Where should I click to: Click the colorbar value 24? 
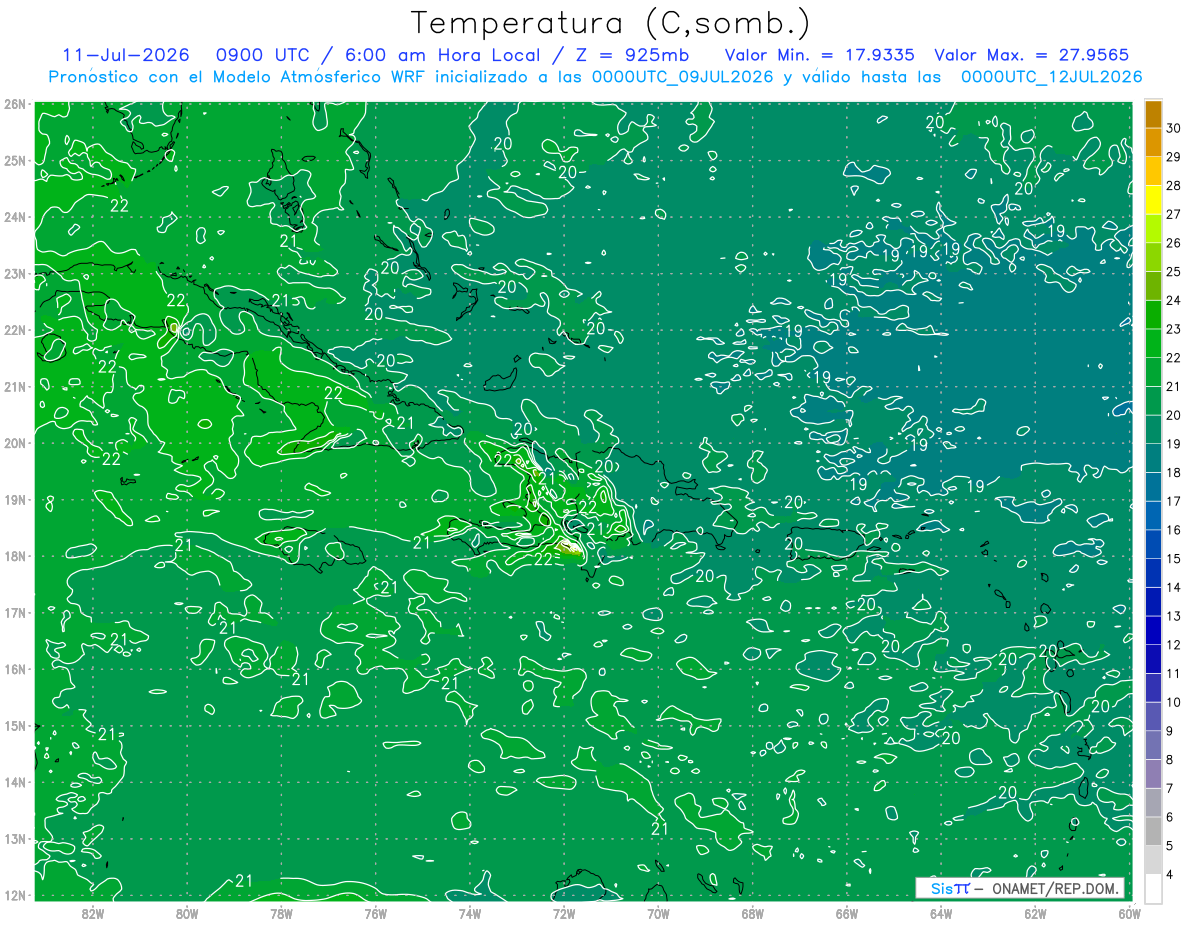pyautogui.click(x=1173, y=300)
